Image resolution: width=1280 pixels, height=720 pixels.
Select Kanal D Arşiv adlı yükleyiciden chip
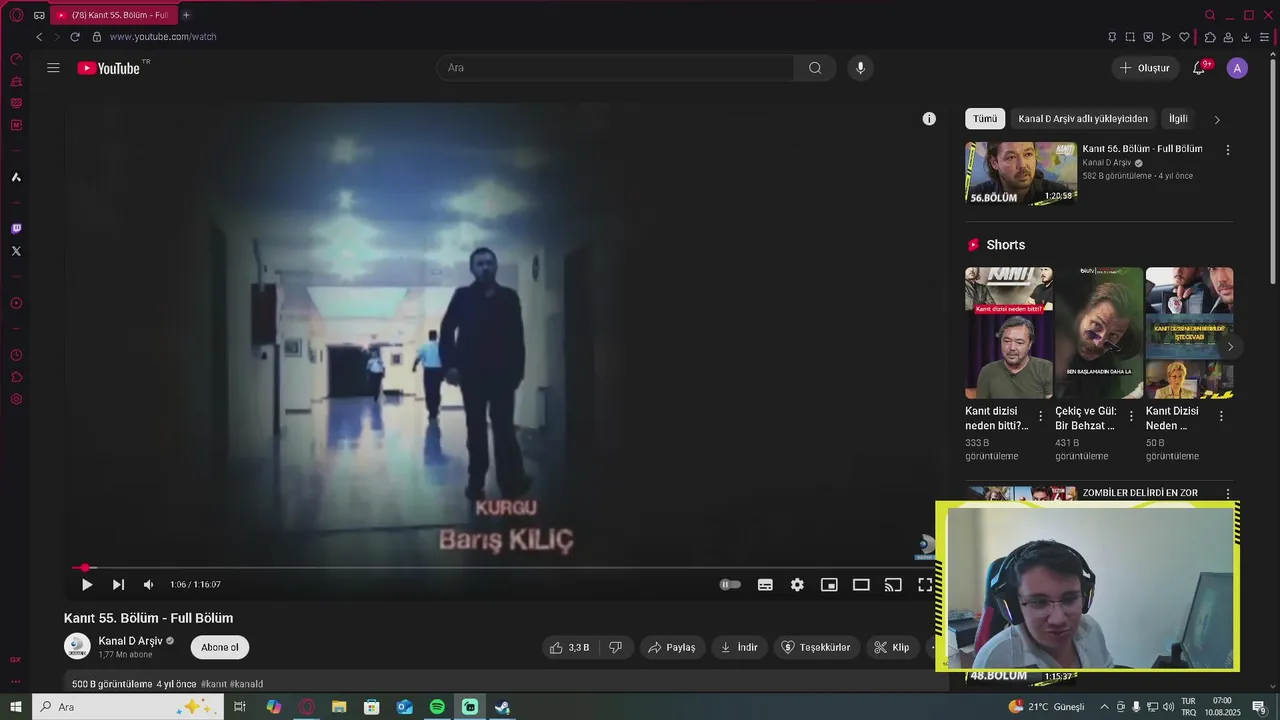(x=1083, y=118)
